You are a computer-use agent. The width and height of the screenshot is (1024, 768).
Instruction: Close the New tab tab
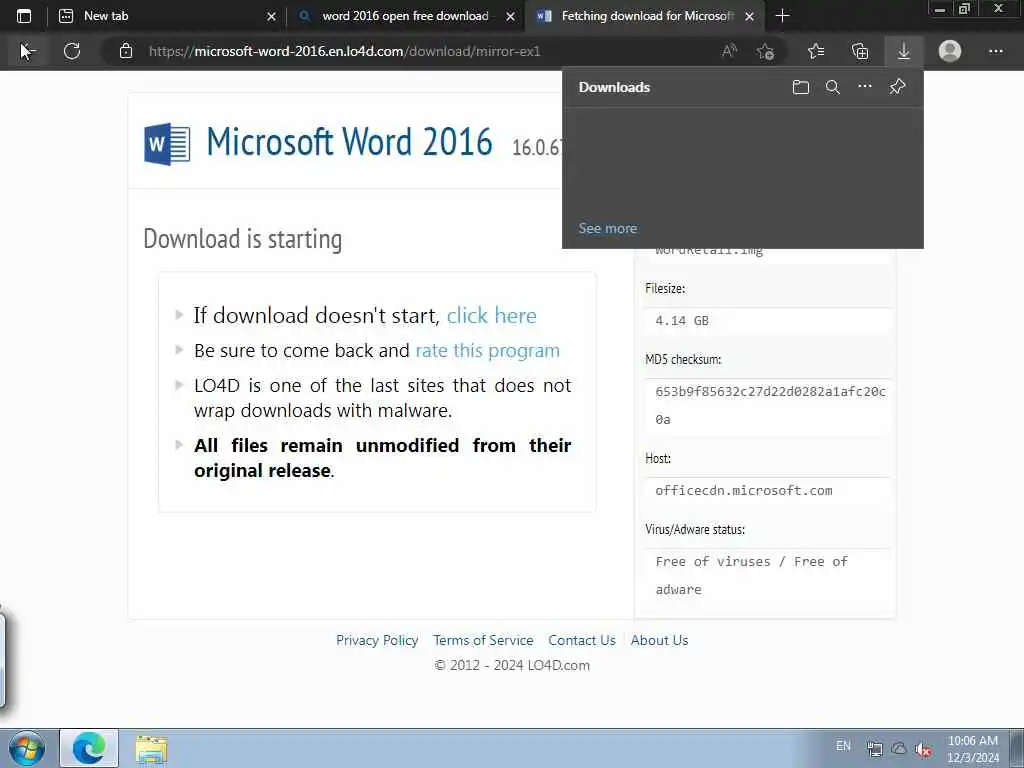tap(271, 16)
